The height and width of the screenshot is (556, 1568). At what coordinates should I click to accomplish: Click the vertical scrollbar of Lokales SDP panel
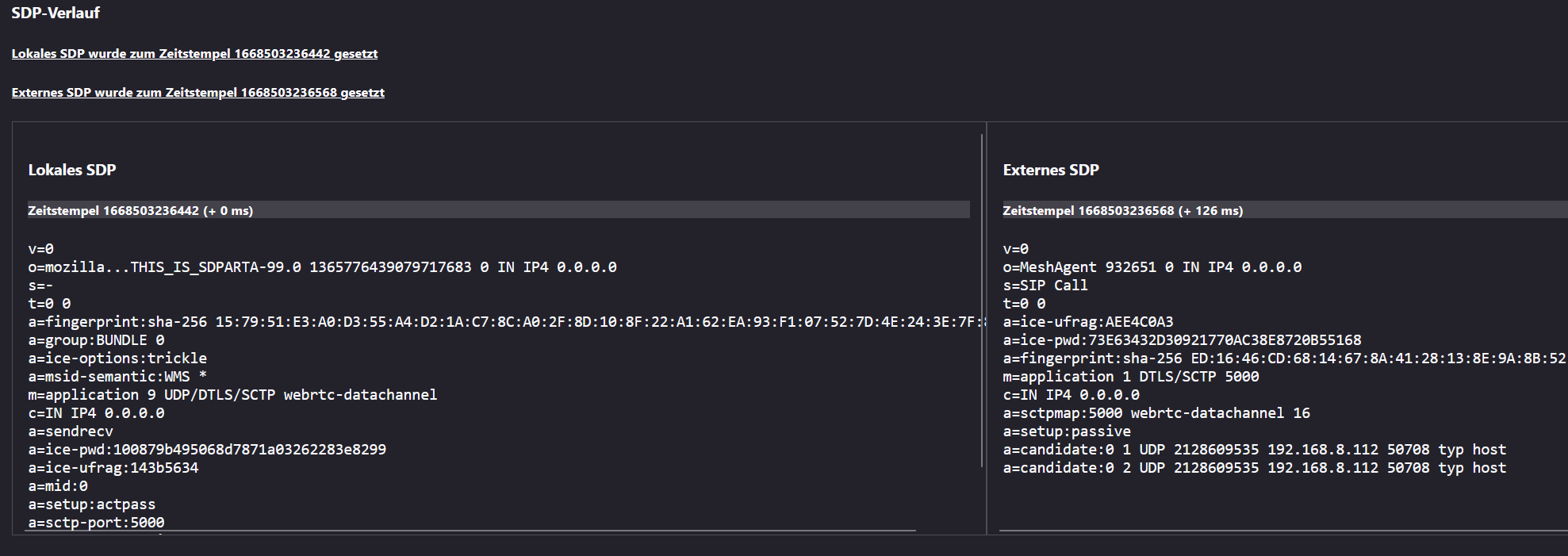click(982, 301)
